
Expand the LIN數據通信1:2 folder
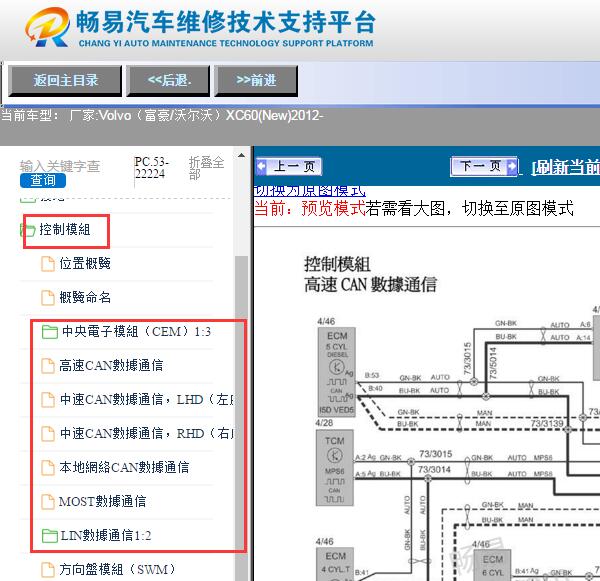(106, 535)
